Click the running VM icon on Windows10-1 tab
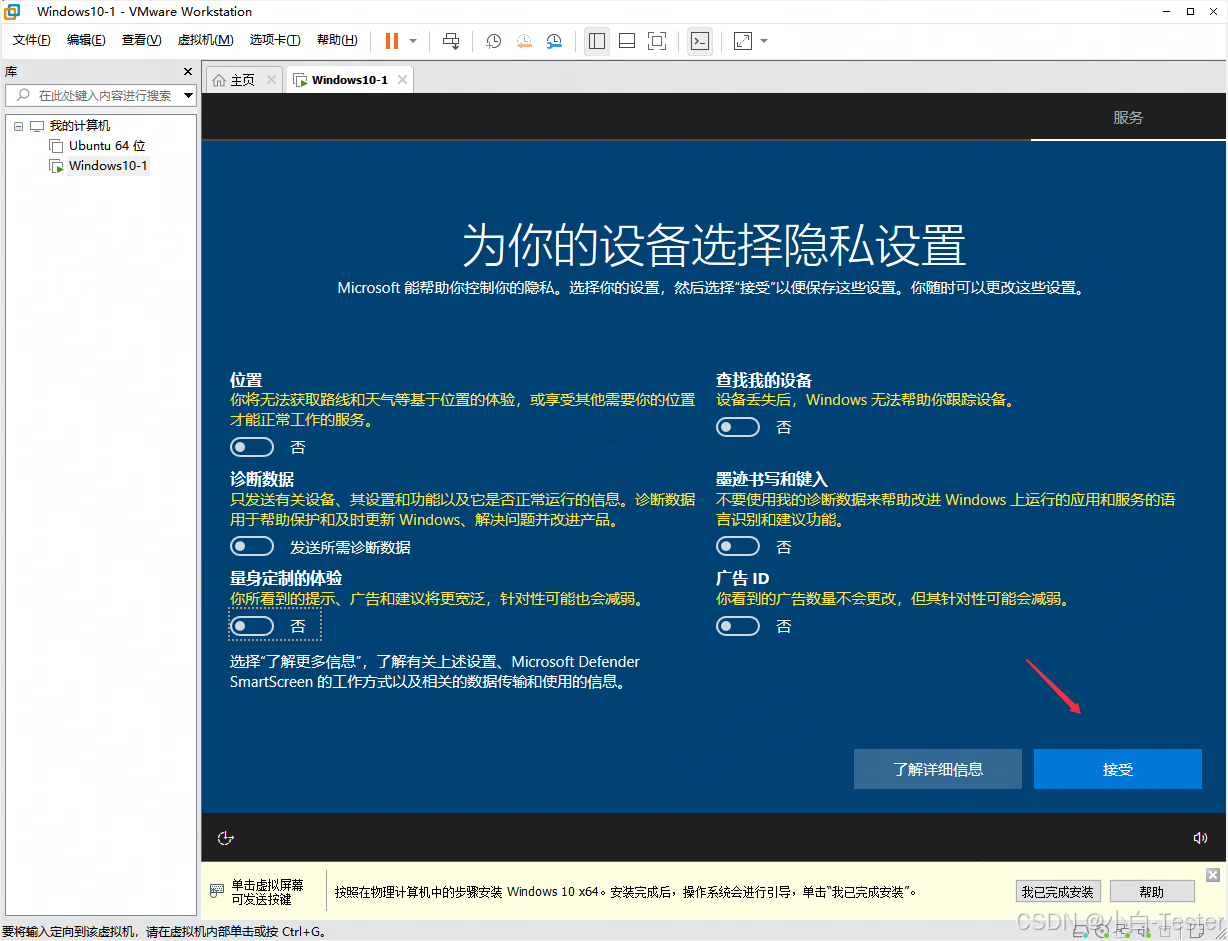The width and height of the screenshot is (1228, 941). 299,80
